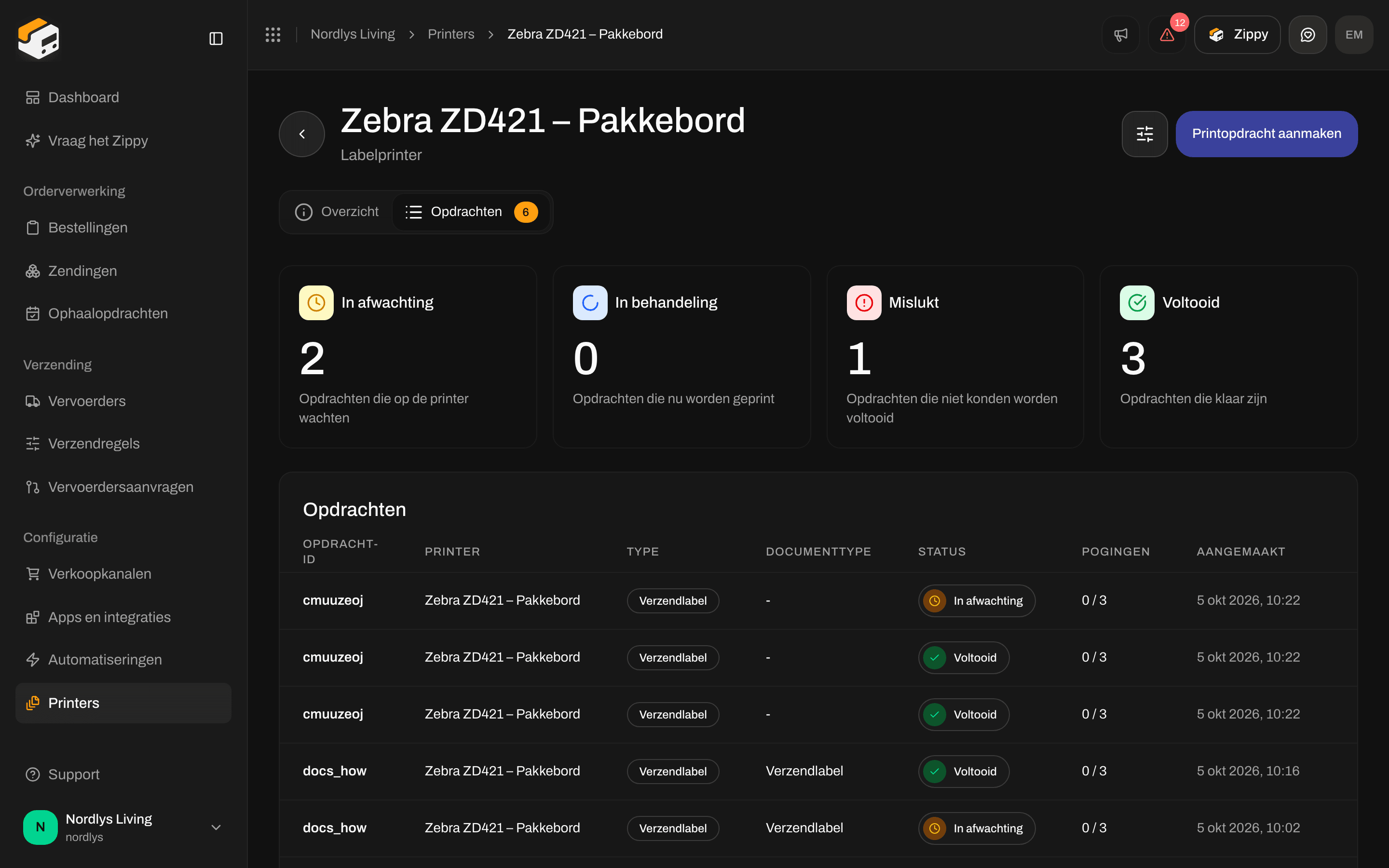This screenshot has width=1389, height=868.
Task: Click Printers breadcrumb link
Action: click(450, 34)
